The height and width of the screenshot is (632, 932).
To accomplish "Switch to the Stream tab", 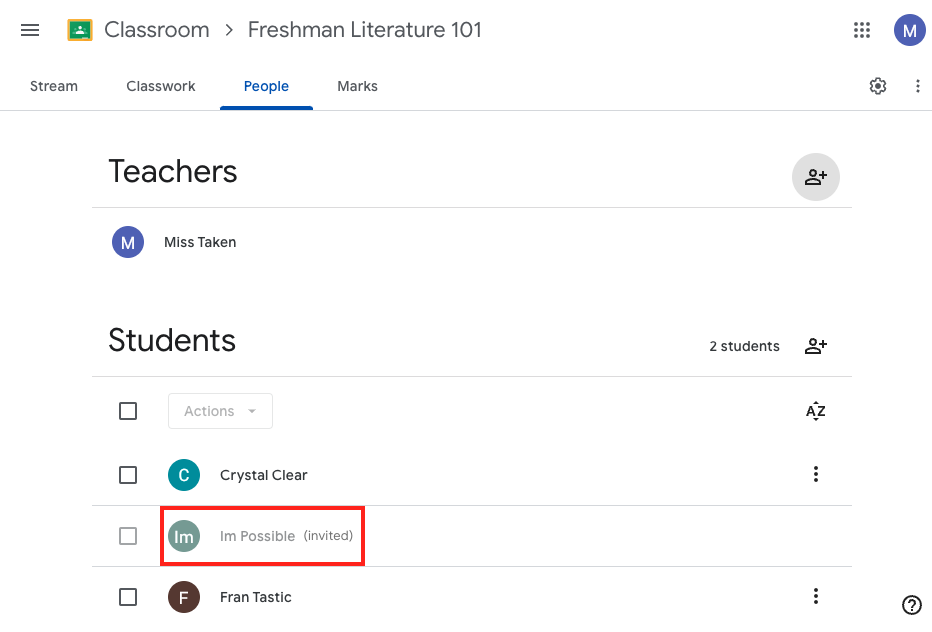I will [54, 86].
